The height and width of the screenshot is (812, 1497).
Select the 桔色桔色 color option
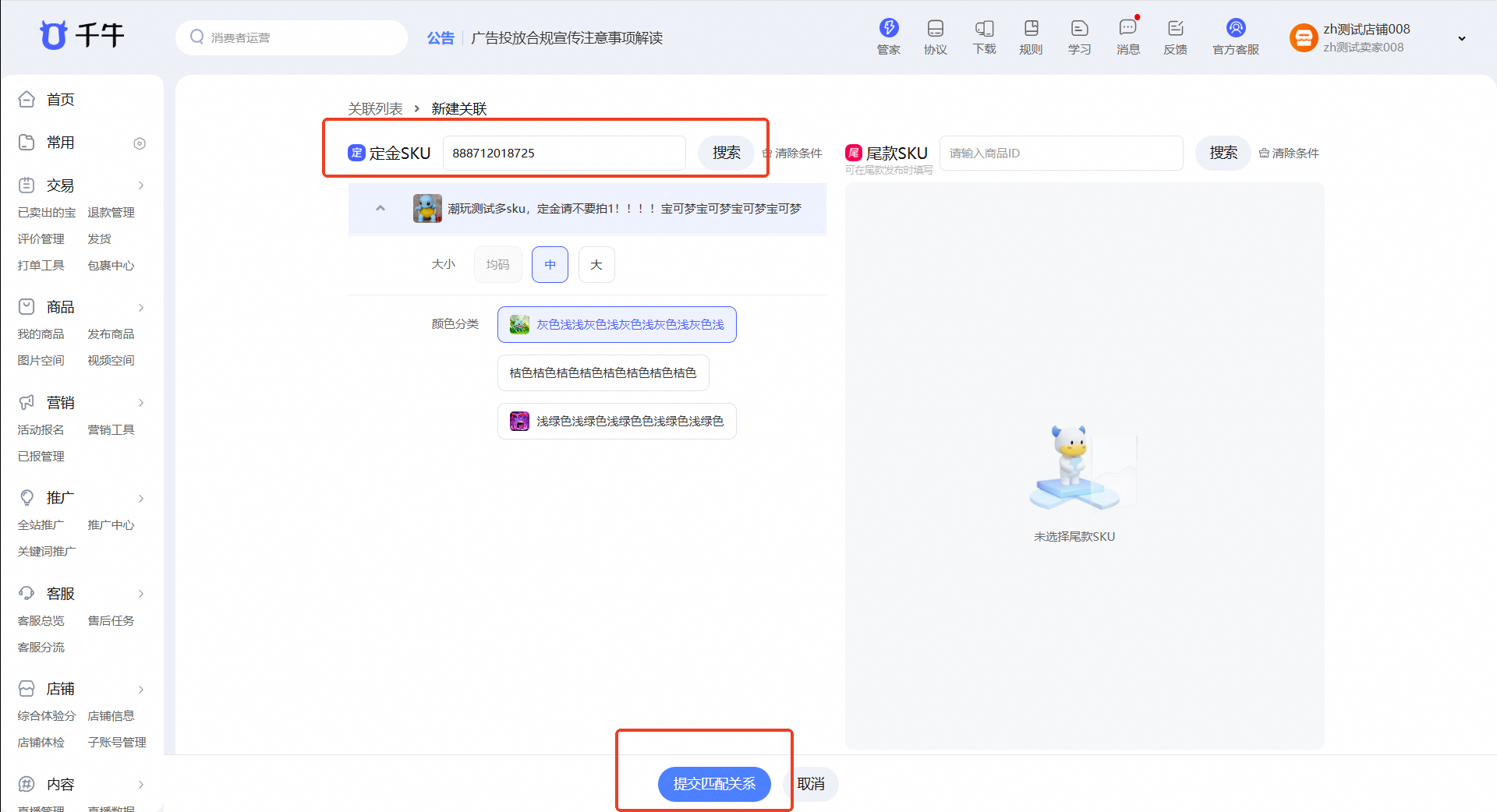(603, 373)
